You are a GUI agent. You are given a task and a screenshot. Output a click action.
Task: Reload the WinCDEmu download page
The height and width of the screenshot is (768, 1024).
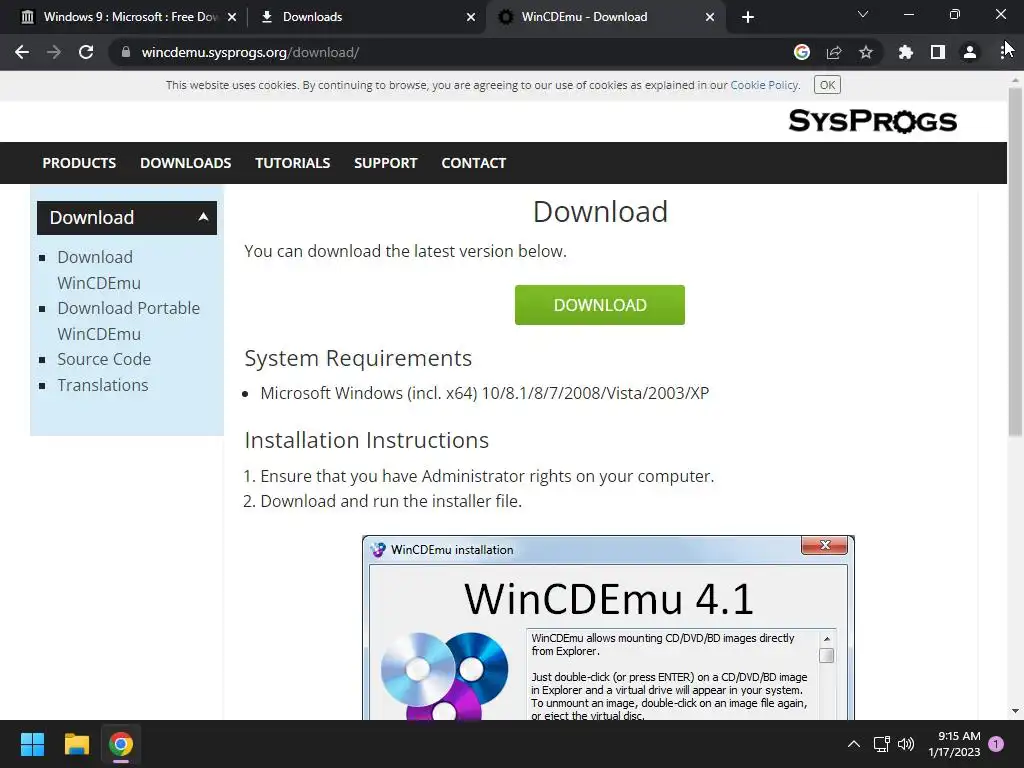click(86, 52)
